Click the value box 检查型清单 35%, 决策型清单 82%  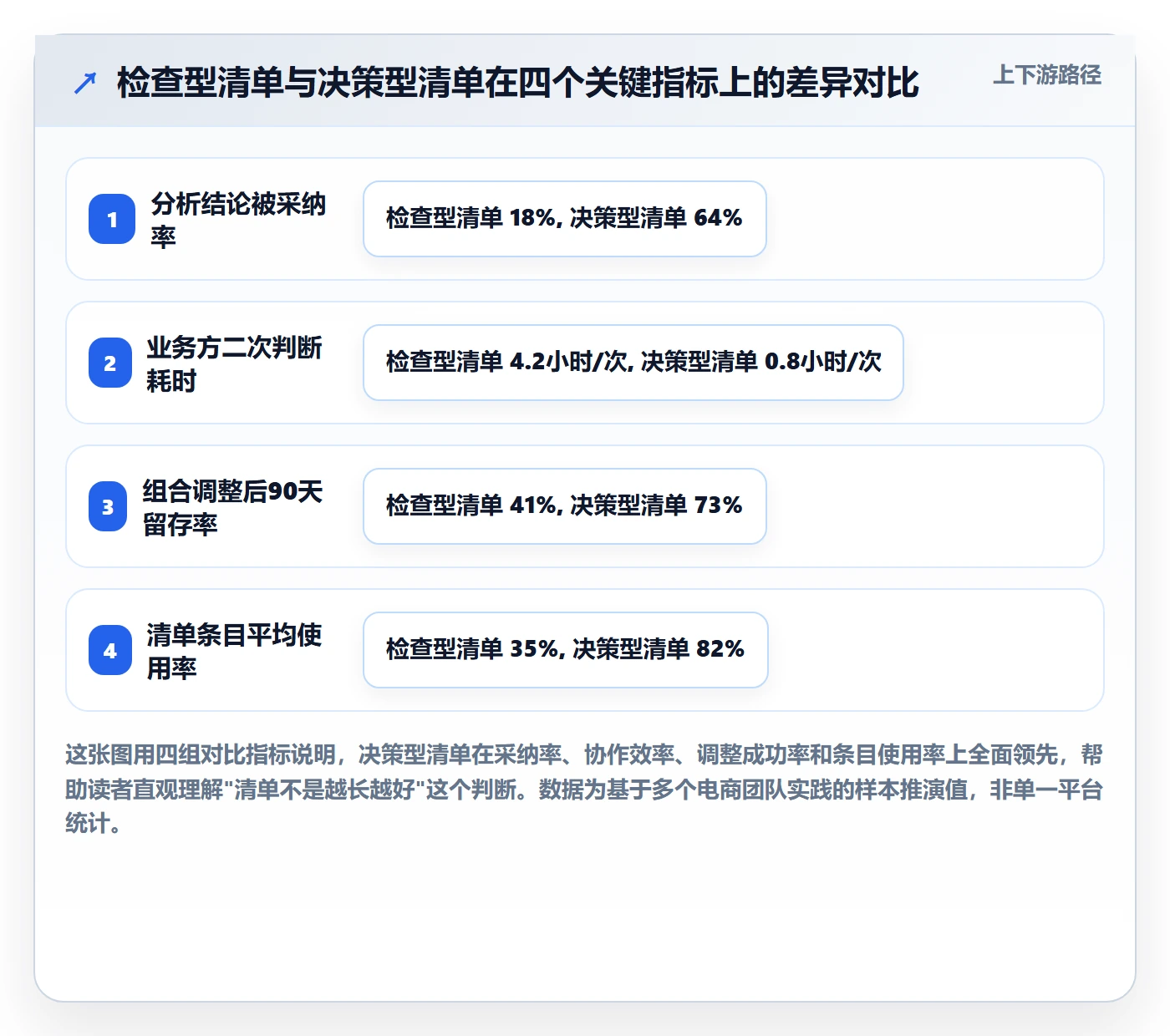(566, 650)
